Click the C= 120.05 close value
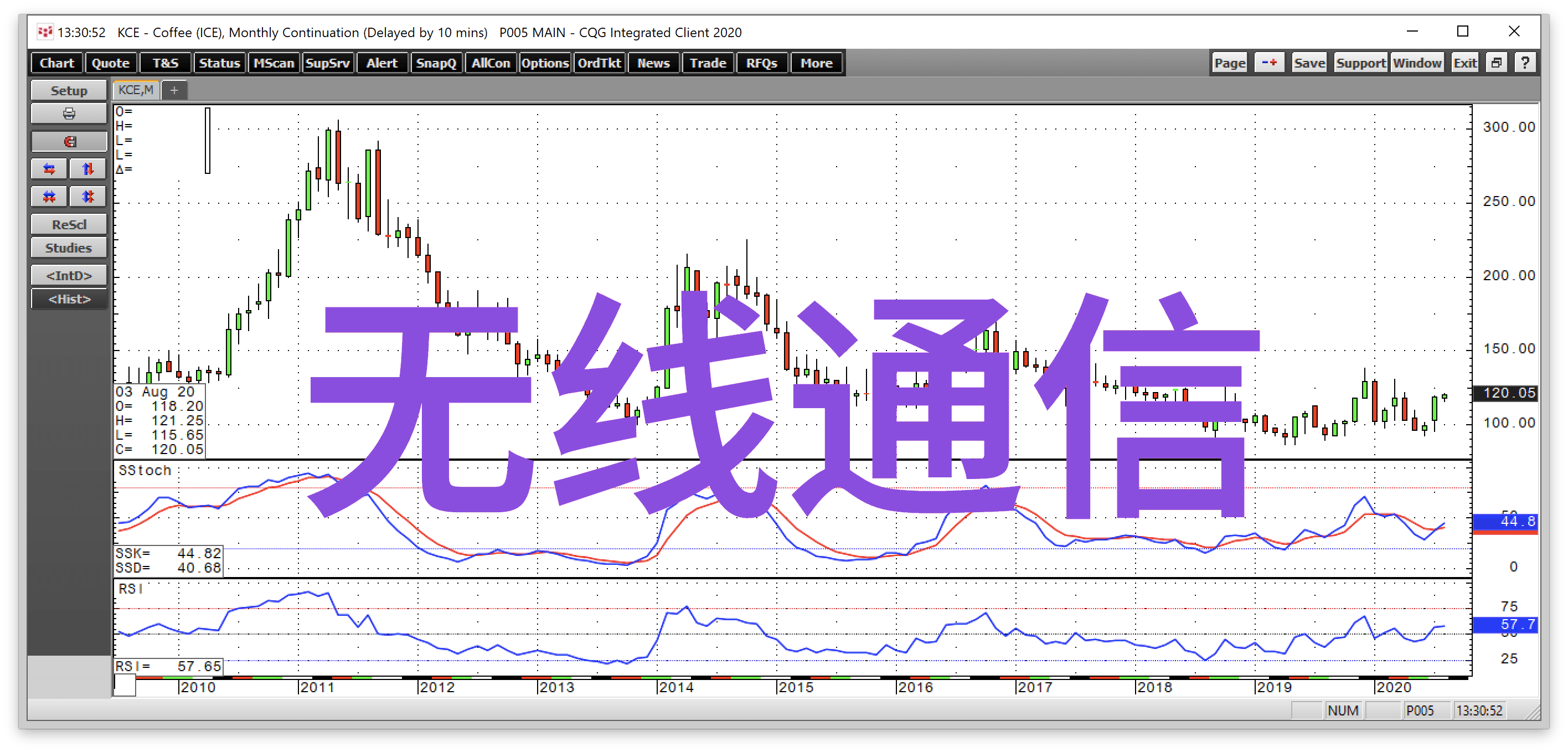 (x=160, y=450)
